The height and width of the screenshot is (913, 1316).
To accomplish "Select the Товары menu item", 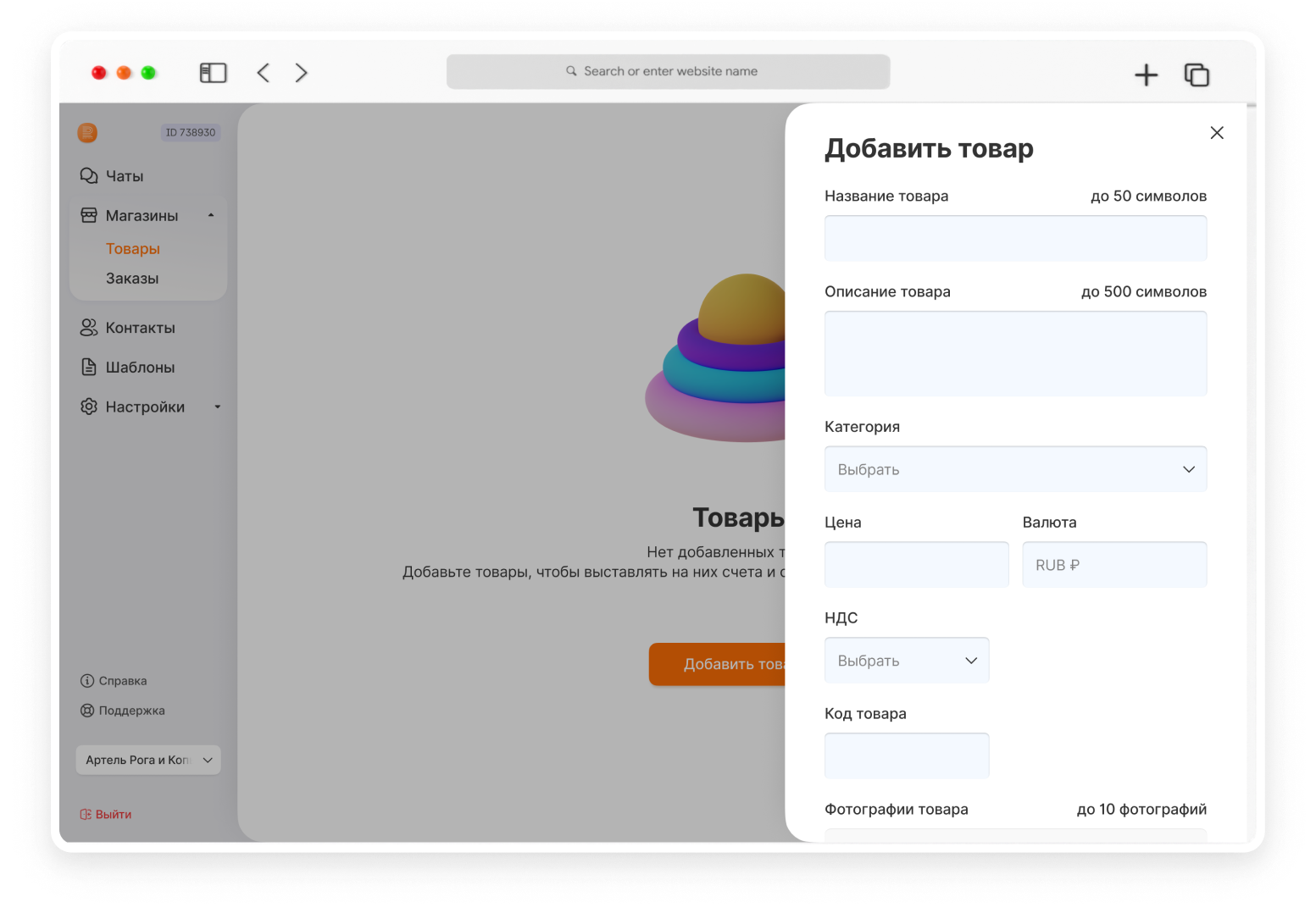I will click(x=133, y=249).
